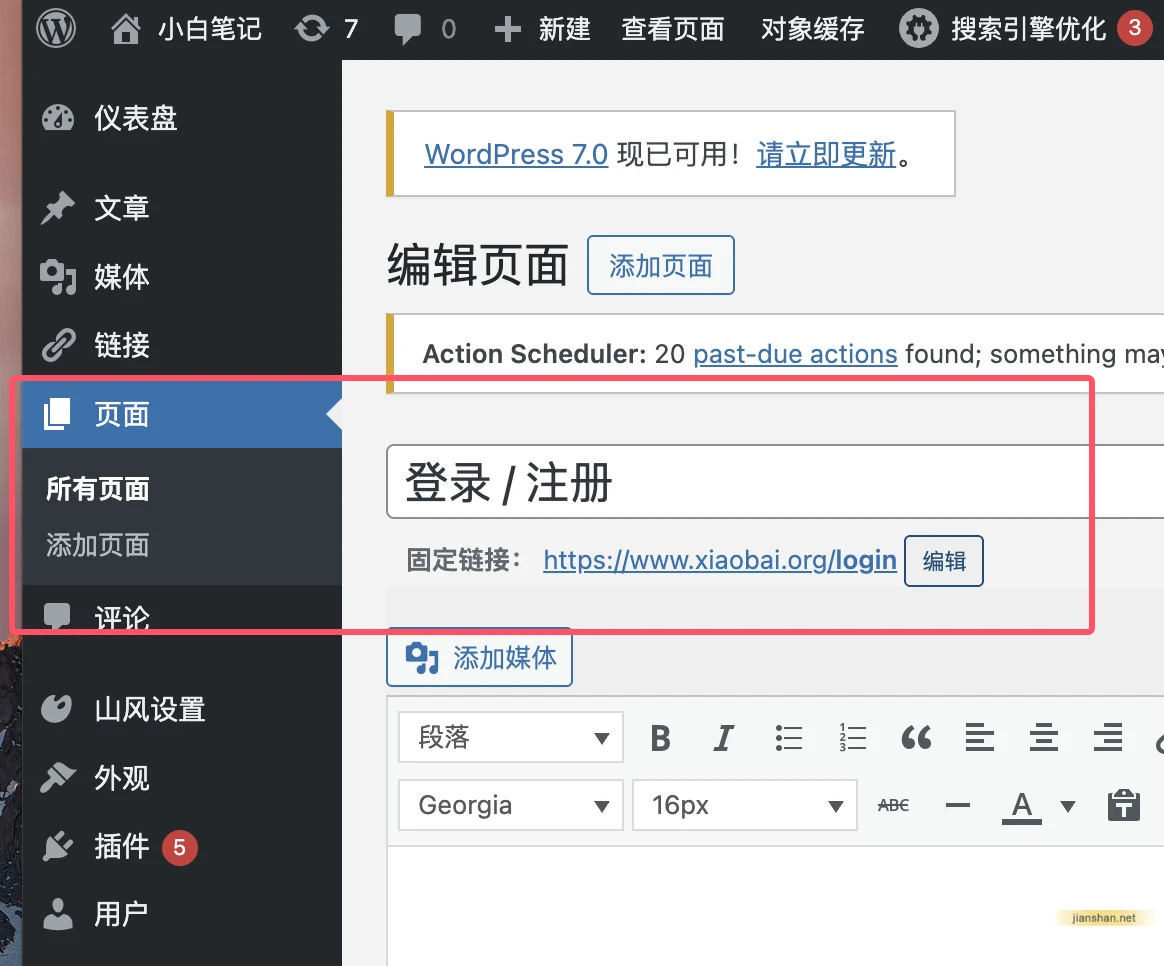Click inside the editor content area
This screenshot has height=966, width=1164.
click(775, 906)
